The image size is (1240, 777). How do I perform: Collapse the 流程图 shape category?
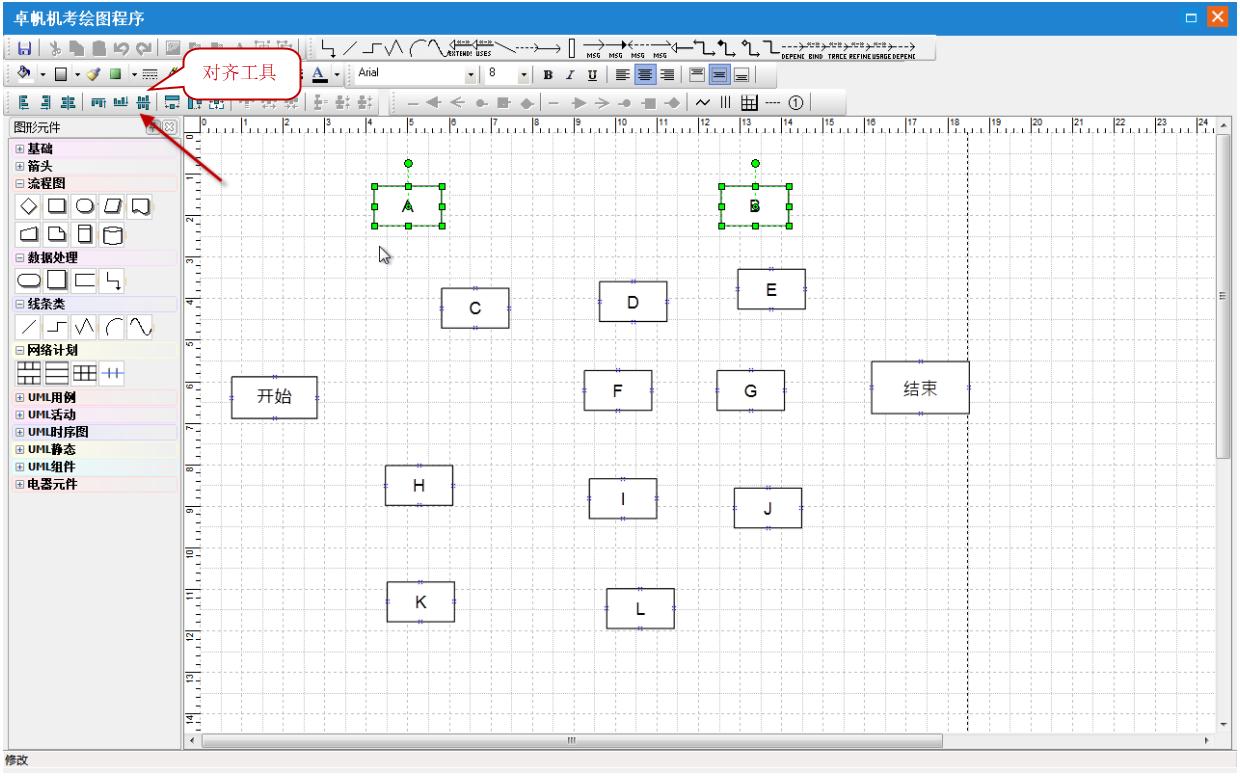(20, 183)
